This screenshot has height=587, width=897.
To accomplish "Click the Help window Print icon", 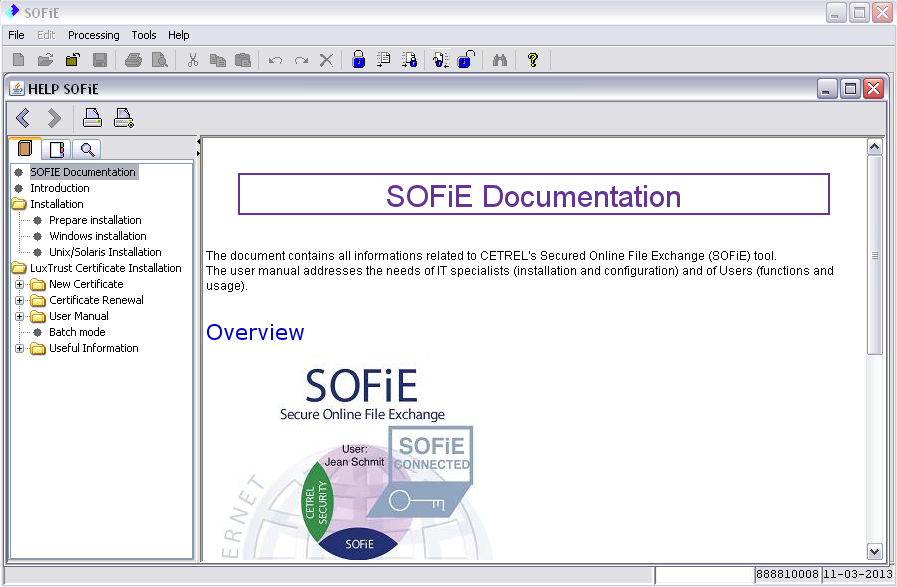I will click(92, 118).
